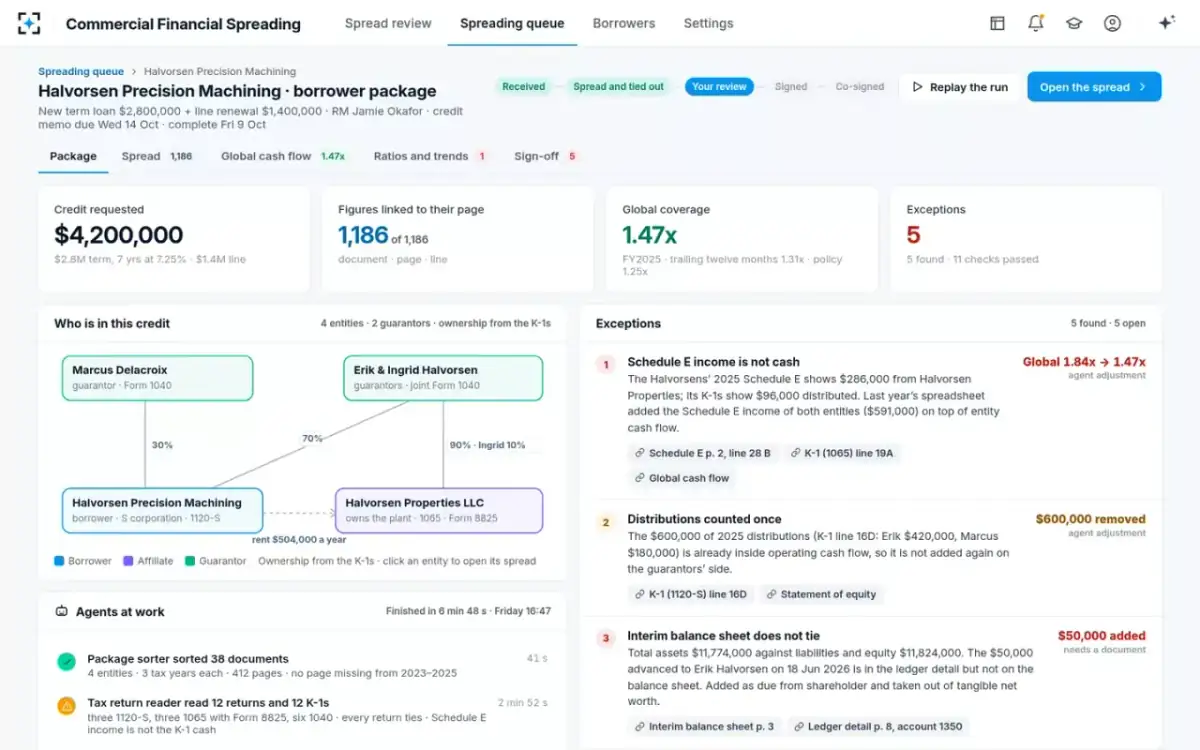Open the learning graduation cap icon
Screen dimensions: 1200x750
(1074, 23)
